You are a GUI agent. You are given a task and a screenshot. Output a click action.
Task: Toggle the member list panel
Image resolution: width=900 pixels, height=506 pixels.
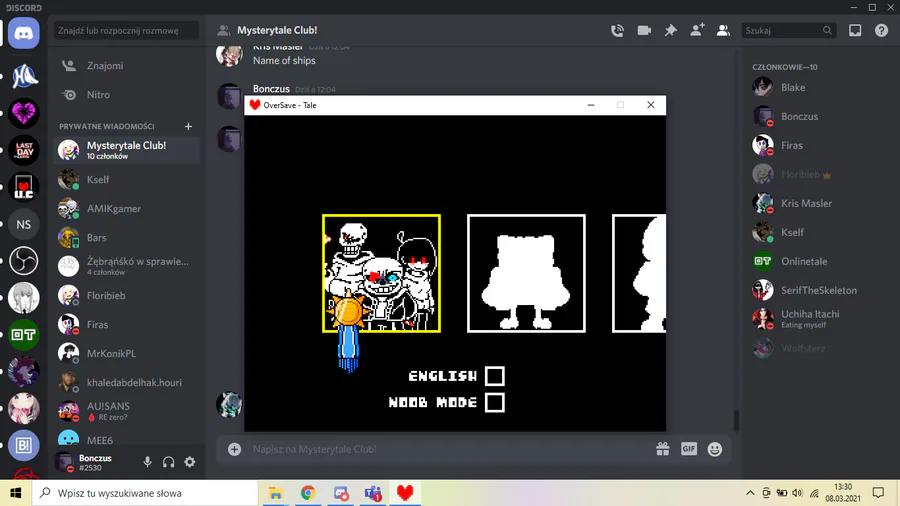pos(723,30)
